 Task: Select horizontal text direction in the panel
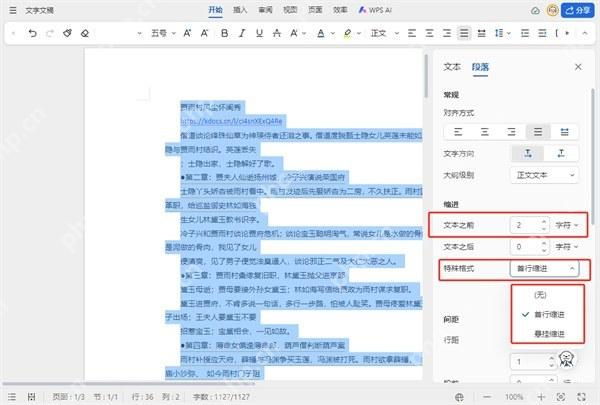coord(528,154)
